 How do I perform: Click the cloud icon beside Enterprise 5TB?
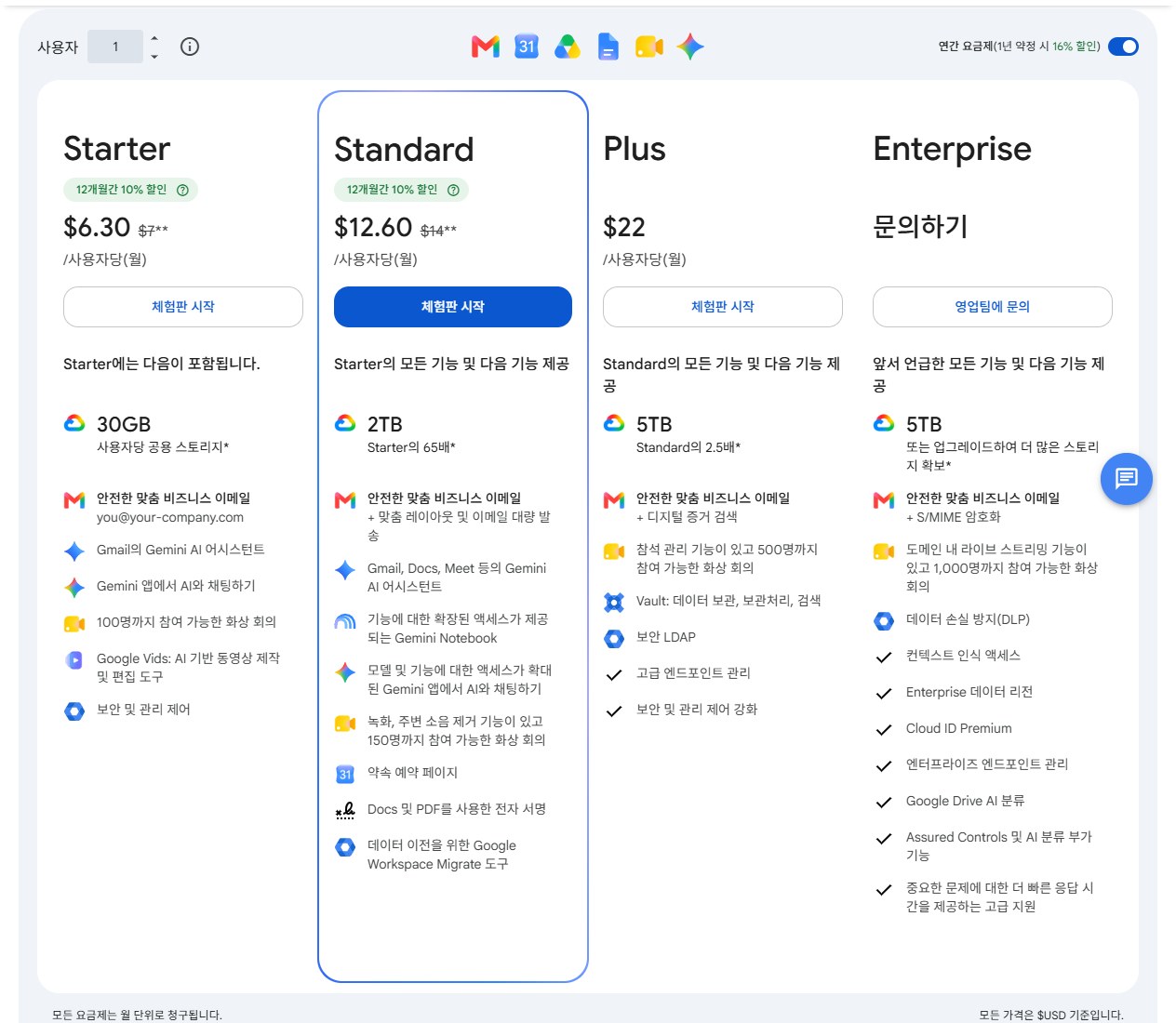(884, 424)
